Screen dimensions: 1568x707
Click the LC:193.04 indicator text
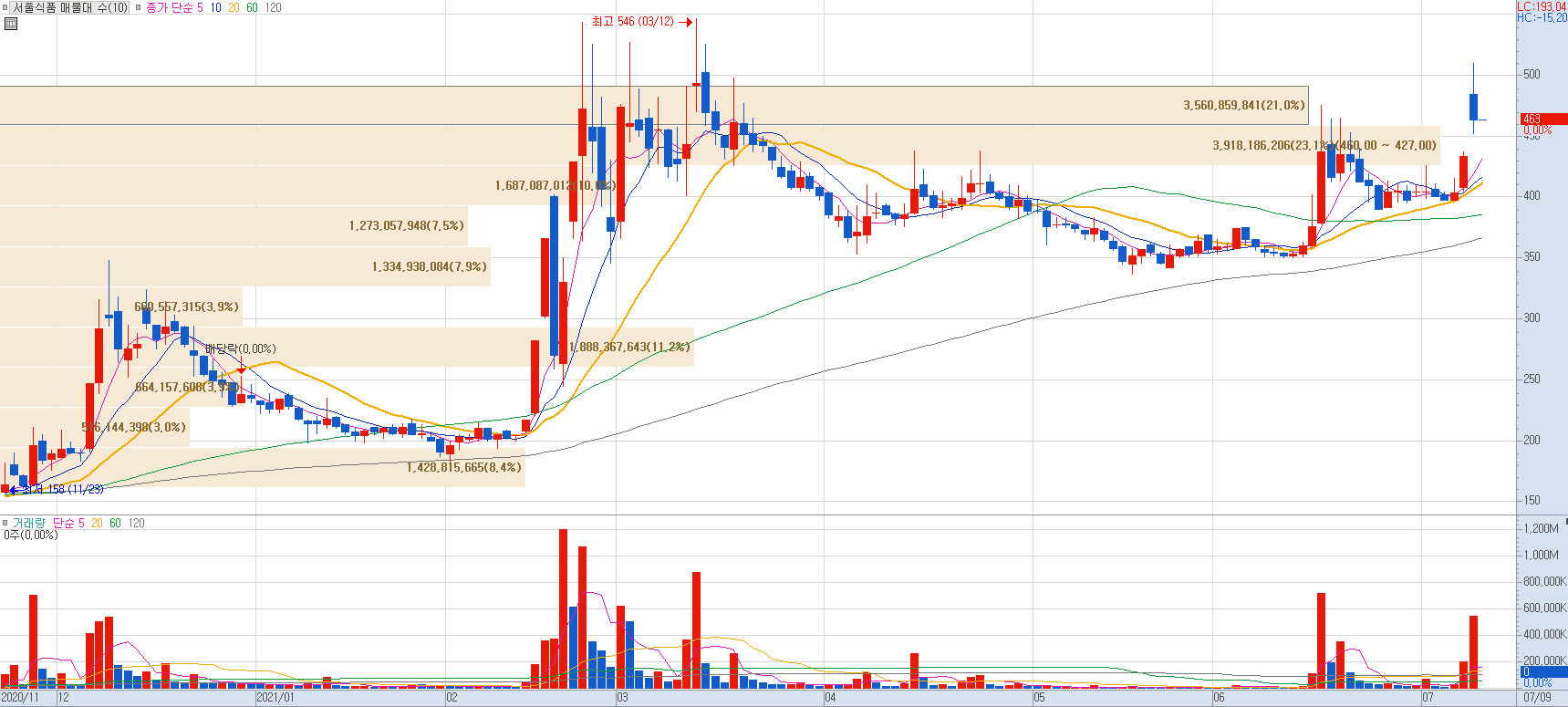pyautogui.click(x=1542, y=6)
